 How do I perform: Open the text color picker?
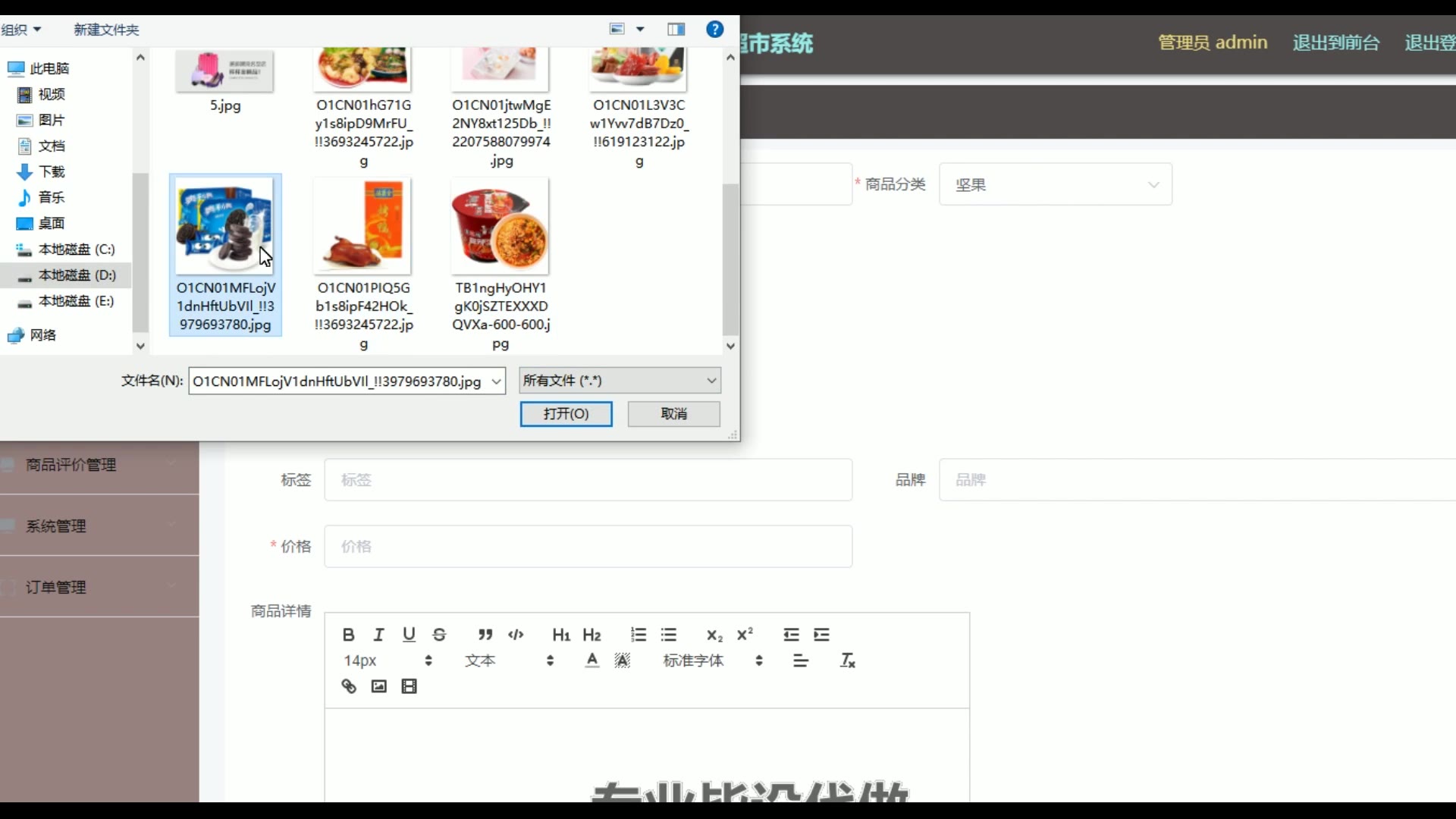point(592,661)
